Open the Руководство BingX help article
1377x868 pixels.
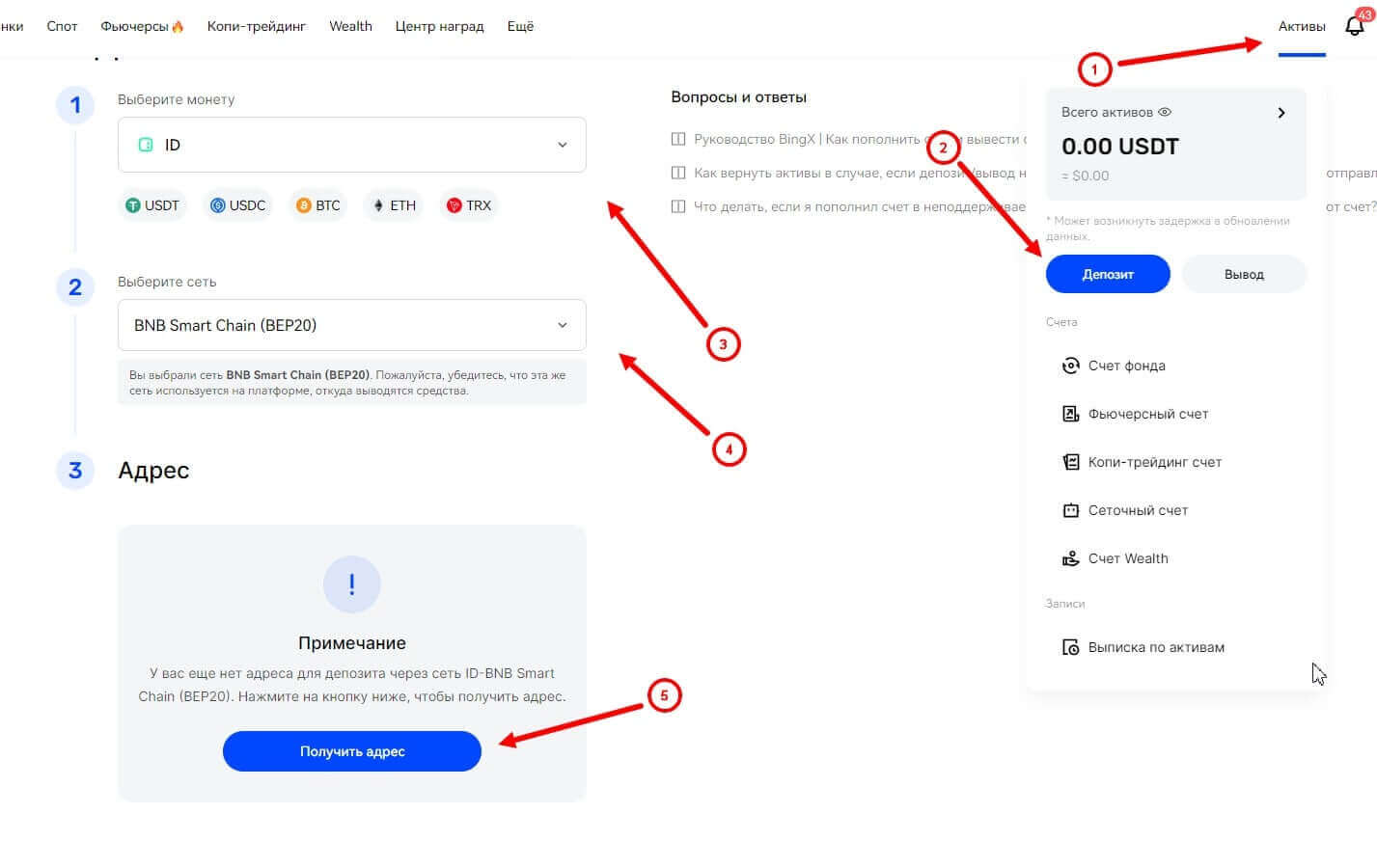pyautogui.click(x=806, y=139)
